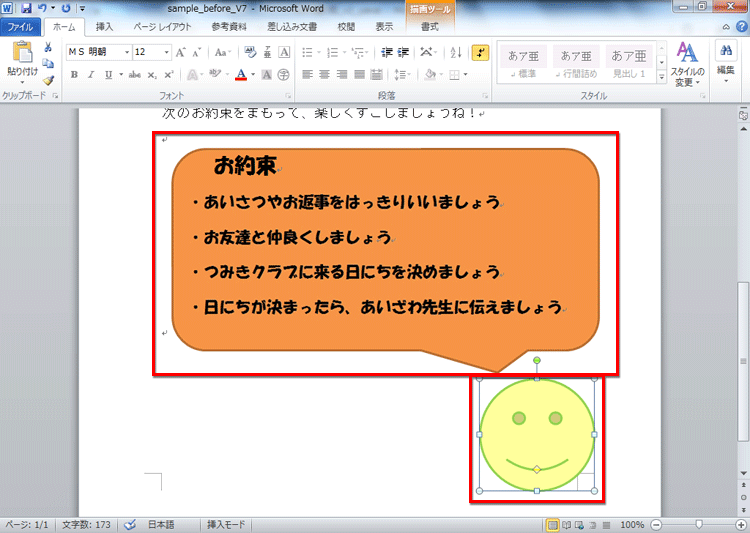This screenshot has height=533, width=750.
Task: Click the zoom slider handle
Action: pyautogui.click(x=699, y=525)
